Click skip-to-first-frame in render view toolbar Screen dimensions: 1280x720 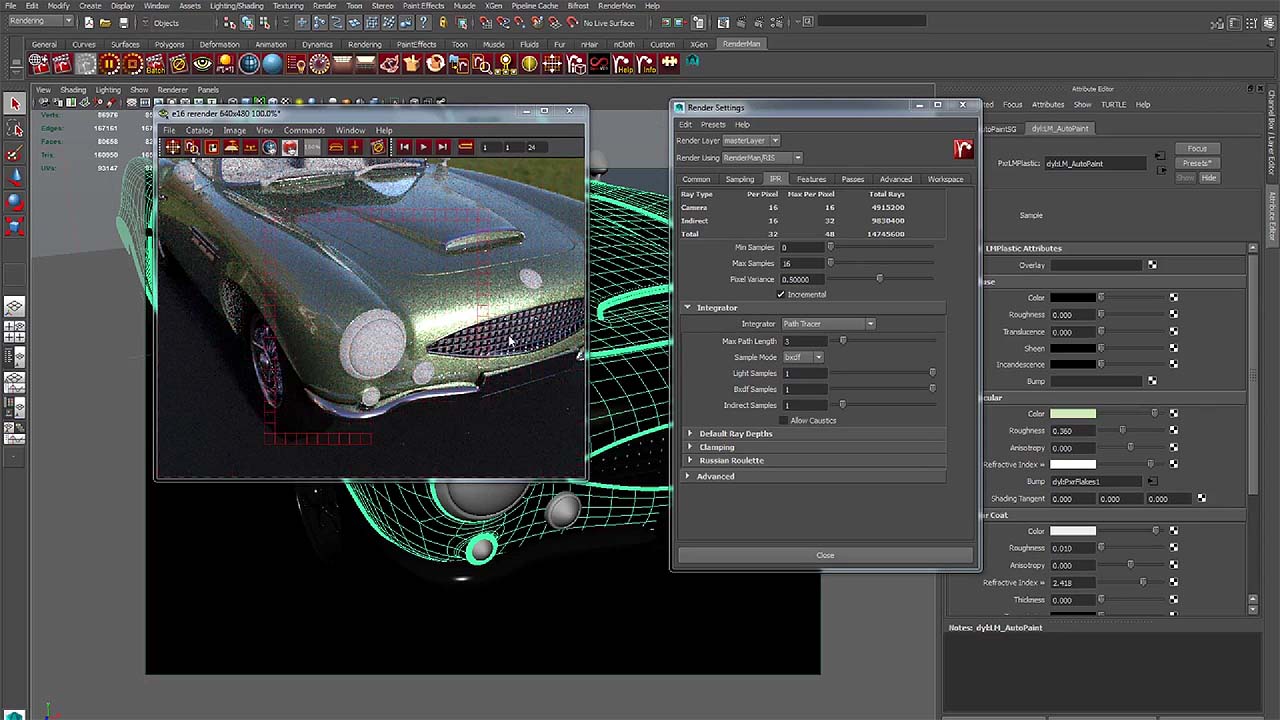(x=404, y=147)
